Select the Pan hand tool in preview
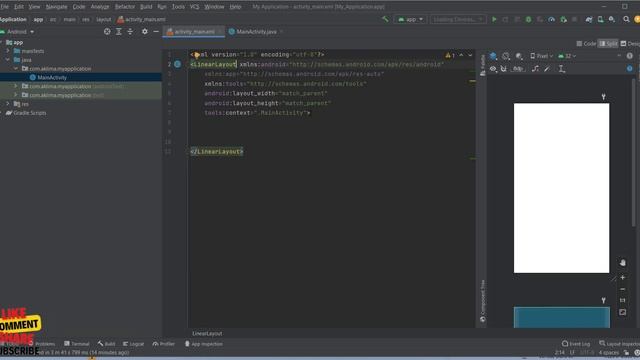The width and height of the screenshot is (640, 360). tap(622, 262)
